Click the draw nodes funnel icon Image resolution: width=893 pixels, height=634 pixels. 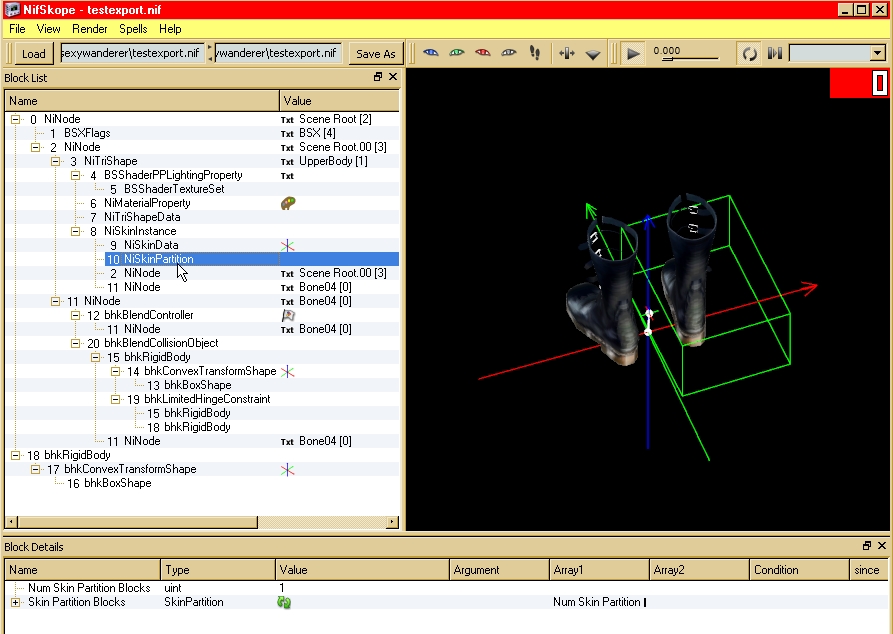[593, 55]
